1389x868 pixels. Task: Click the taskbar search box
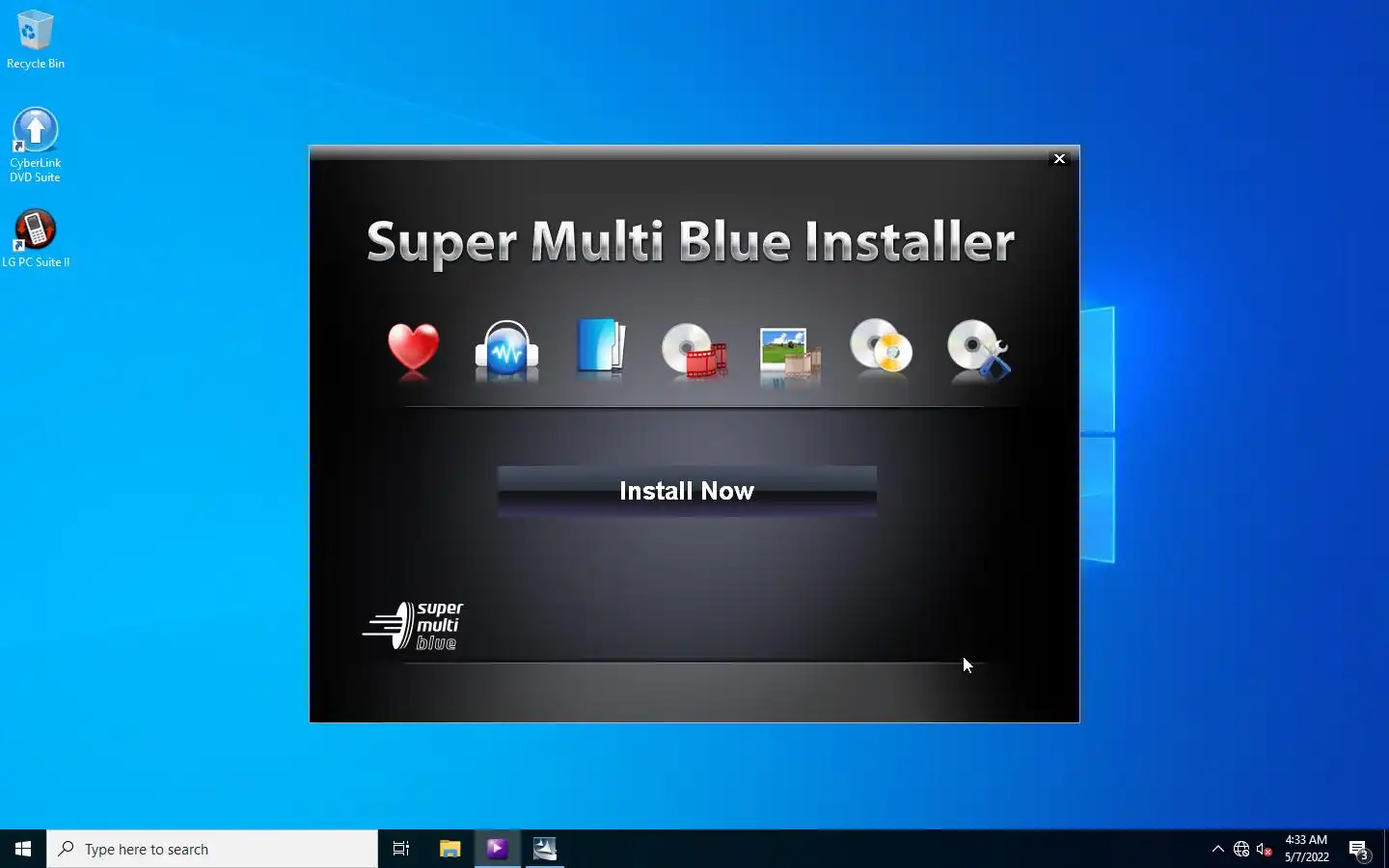coord(212,849)
